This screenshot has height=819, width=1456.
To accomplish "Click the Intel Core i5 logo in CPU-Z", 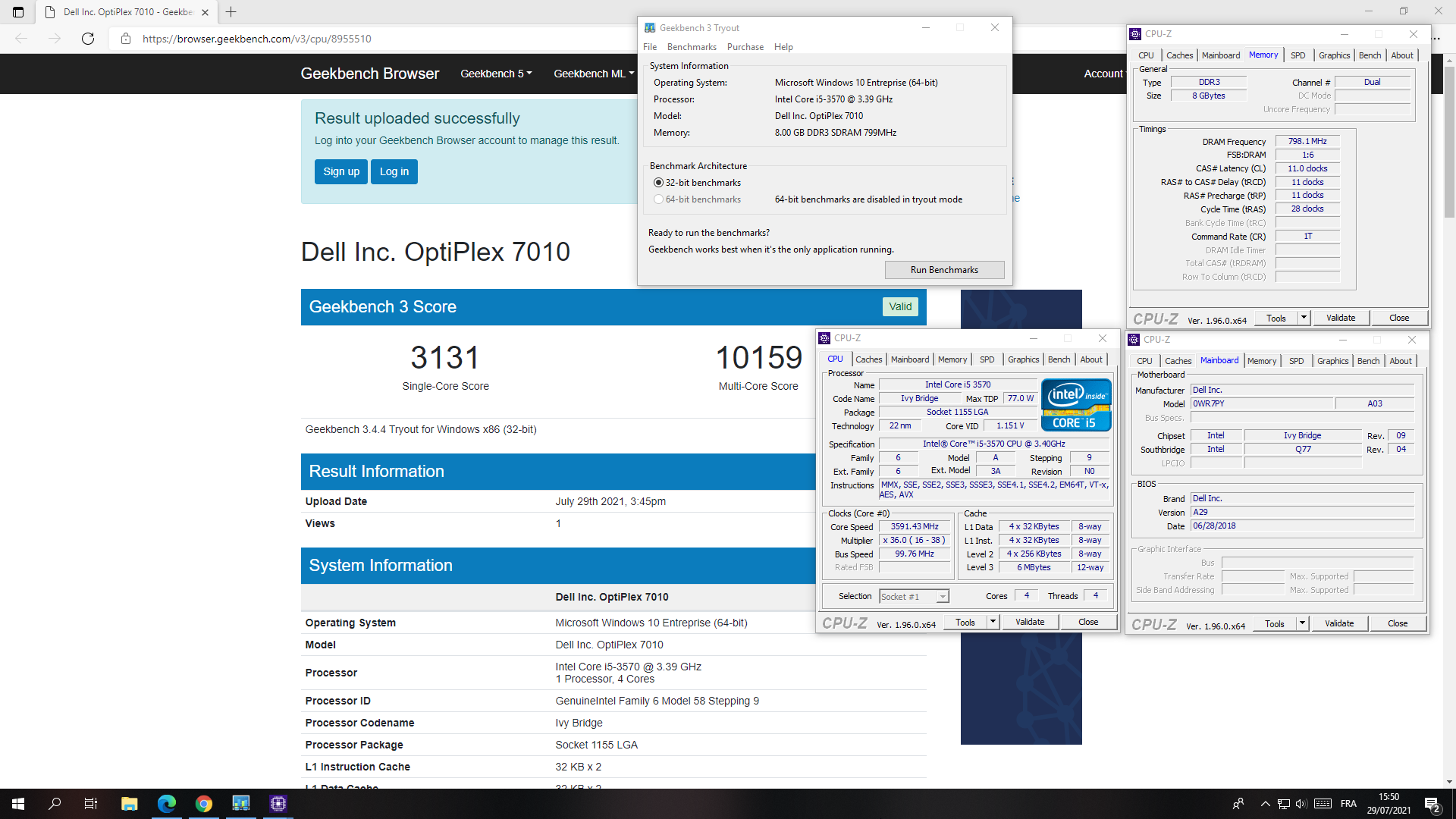I will [x=1076, y=405].
